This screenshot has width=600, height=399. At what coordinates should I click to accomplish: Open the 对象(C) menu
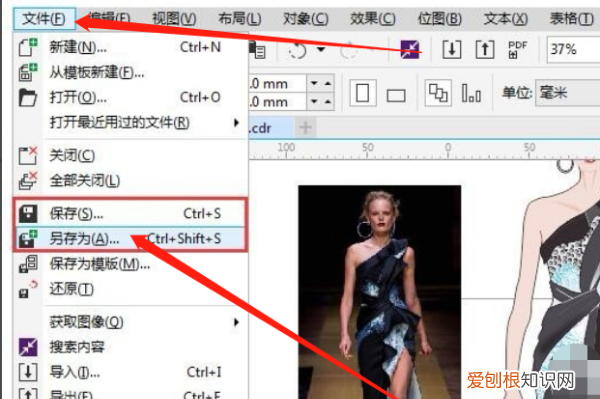point(305,18)
